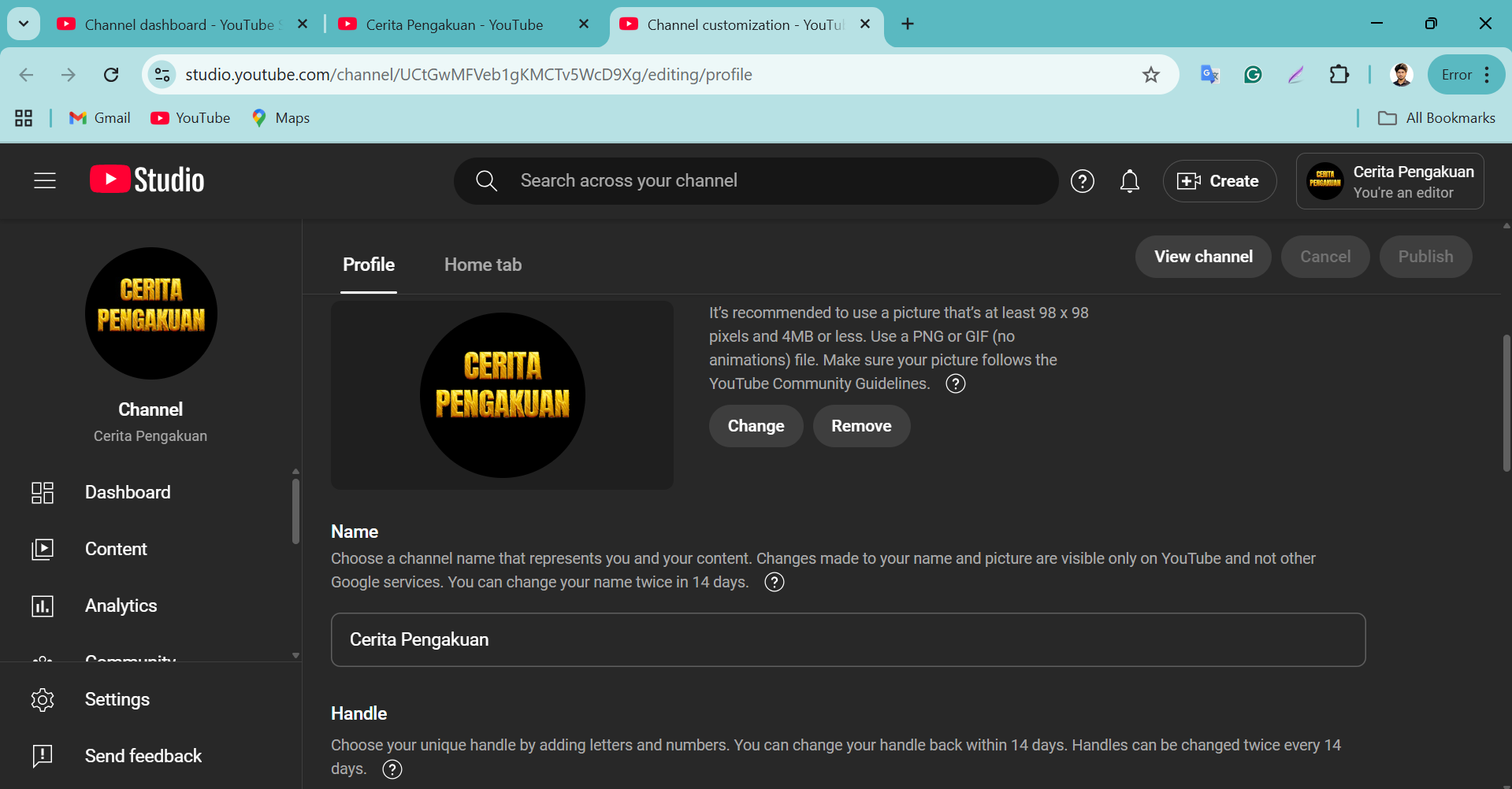
Task: Click the Send feedback icon
Action: 43,756
